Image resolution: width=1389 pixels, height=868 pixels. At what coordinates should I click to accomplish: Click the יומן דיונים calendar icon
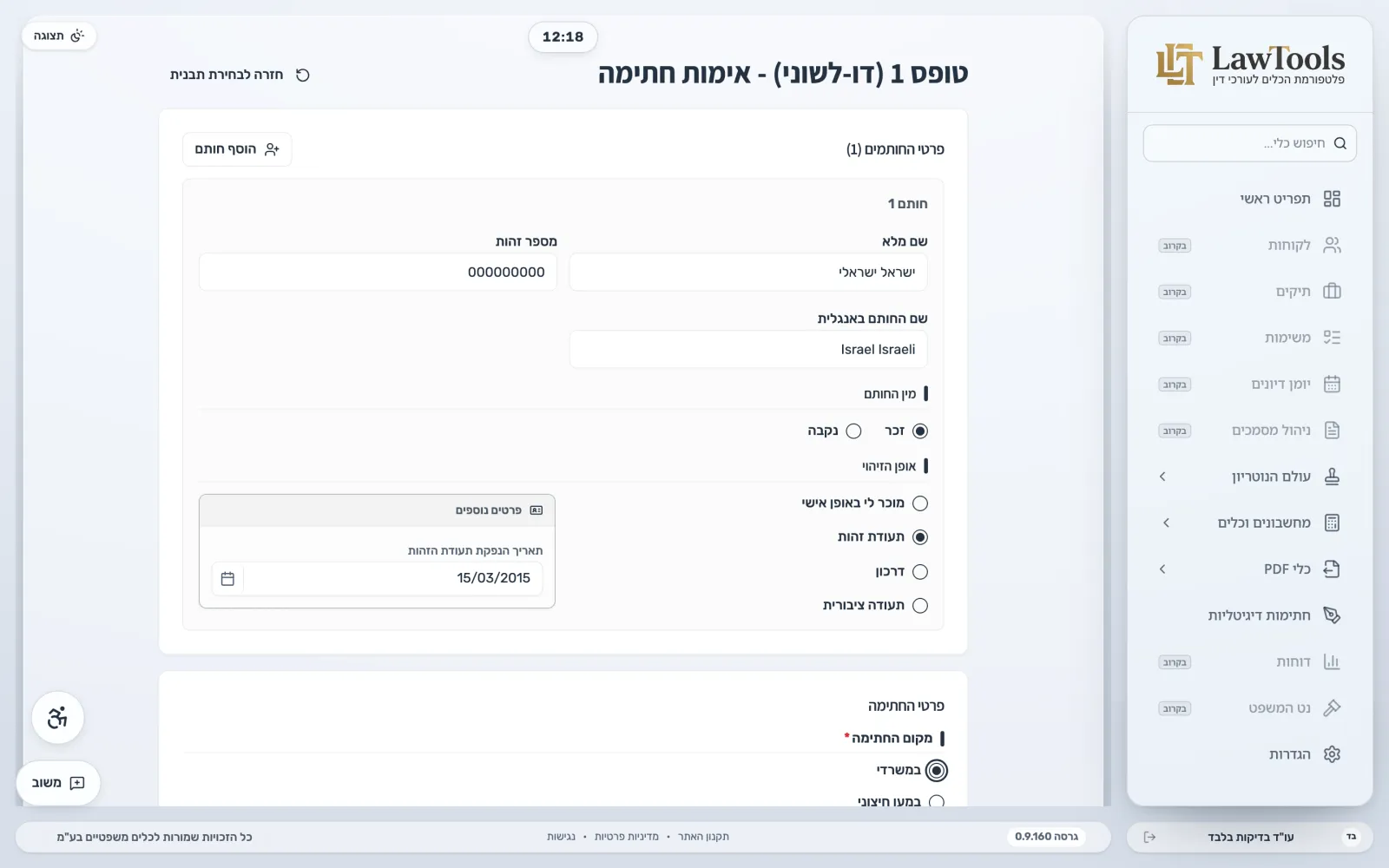[x=1332, y=384]
